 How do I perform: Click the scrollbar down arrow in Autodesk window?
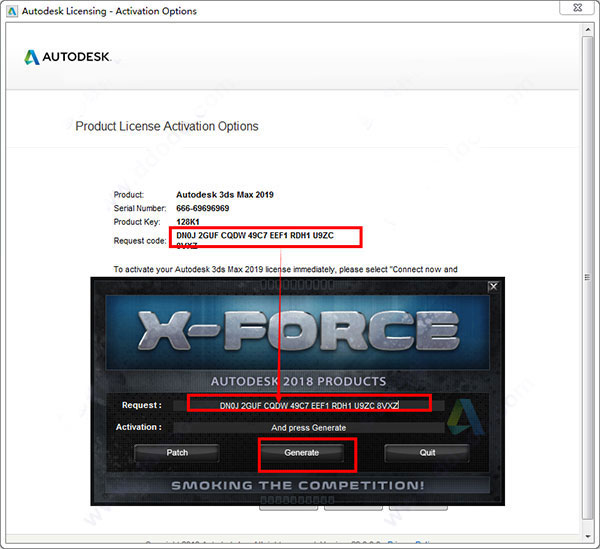click(x=588, y=537)
